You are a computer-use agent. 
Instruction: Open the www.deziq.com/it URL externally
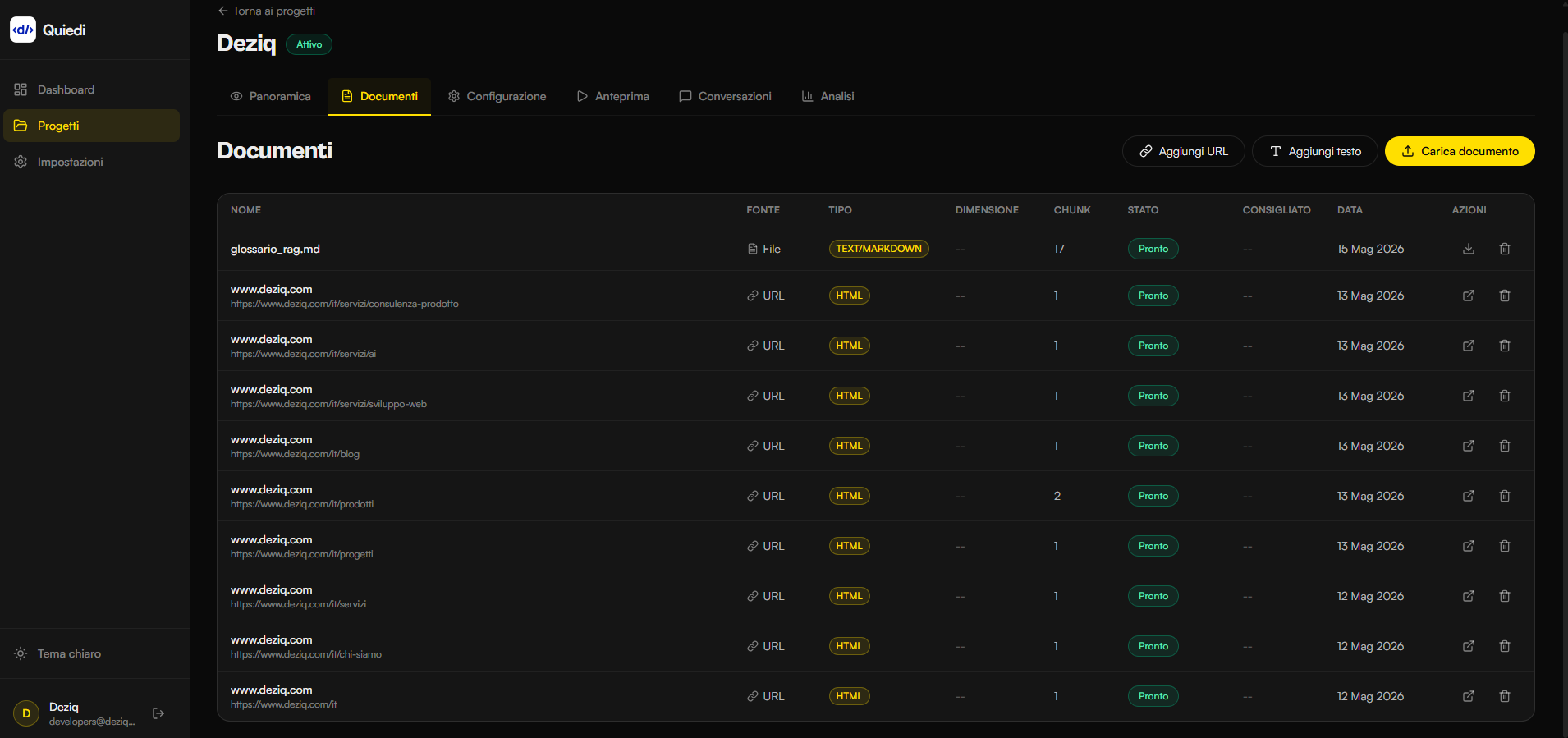click(x=1469, y=696)
